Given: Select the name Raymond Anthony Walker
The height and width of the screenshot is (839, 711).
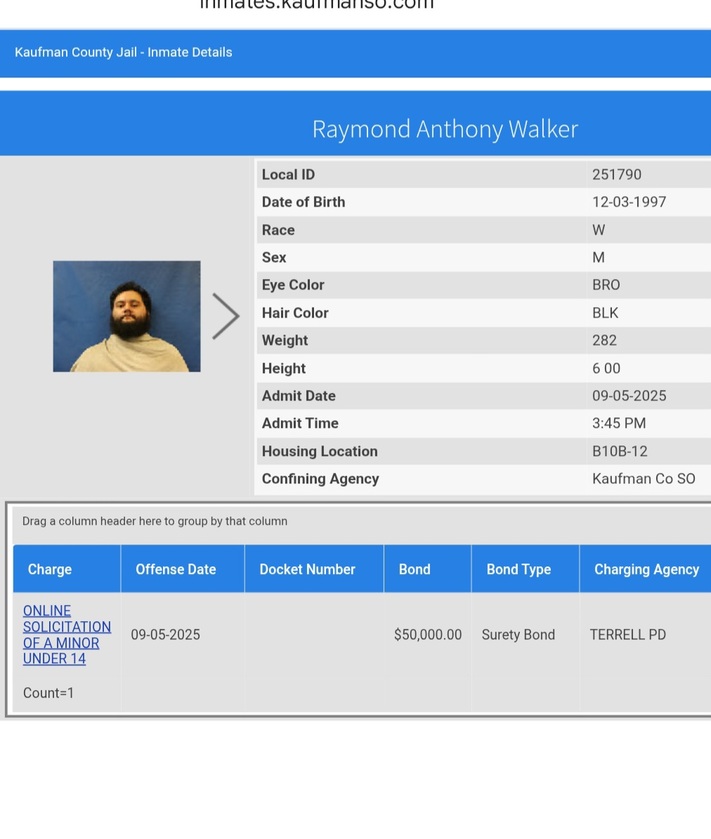Looking at the screenshot, I should point(445,129).
